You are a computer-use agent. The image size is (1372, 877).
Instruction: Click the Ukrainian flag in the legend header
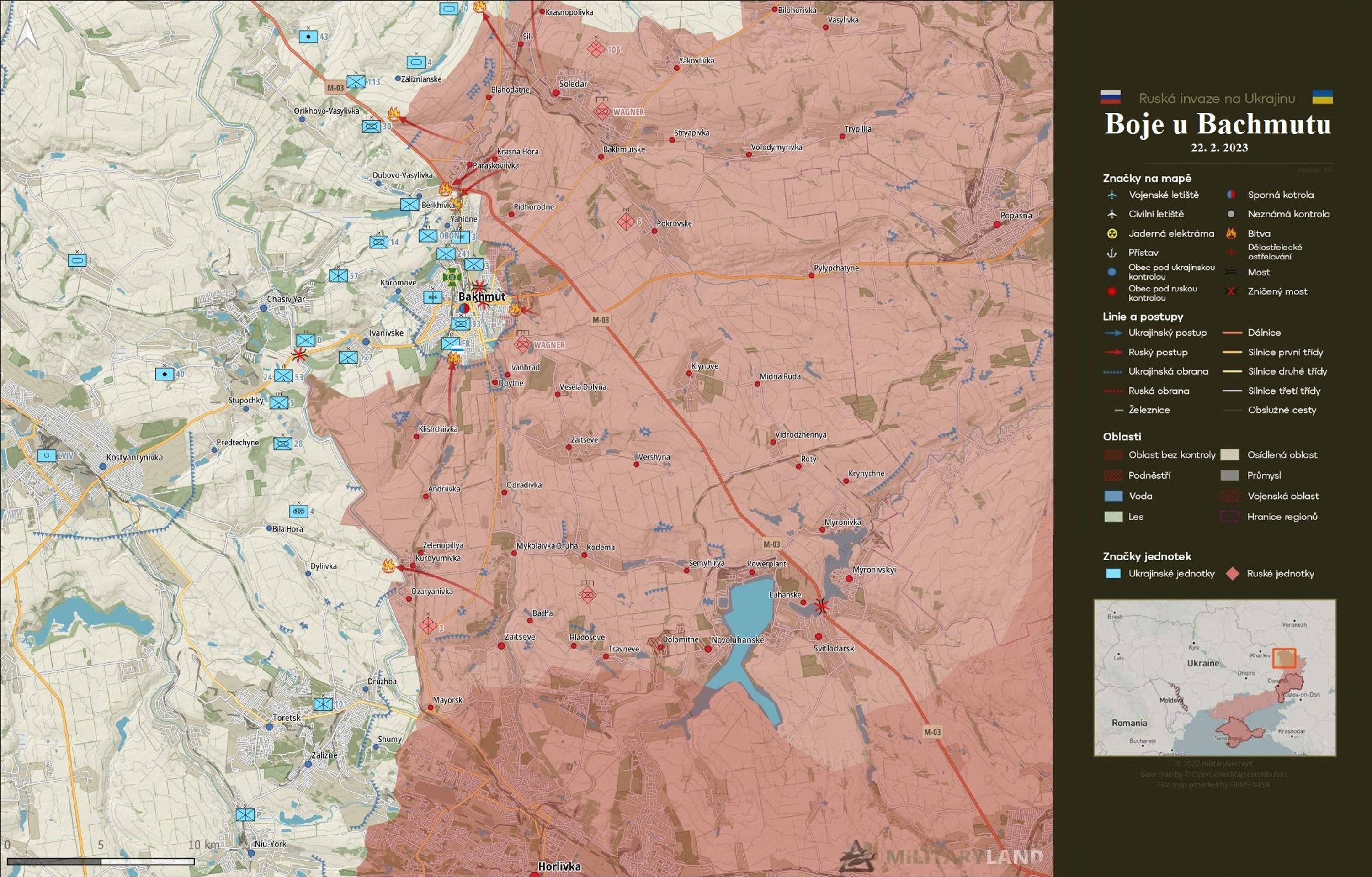coord(1322,97)
